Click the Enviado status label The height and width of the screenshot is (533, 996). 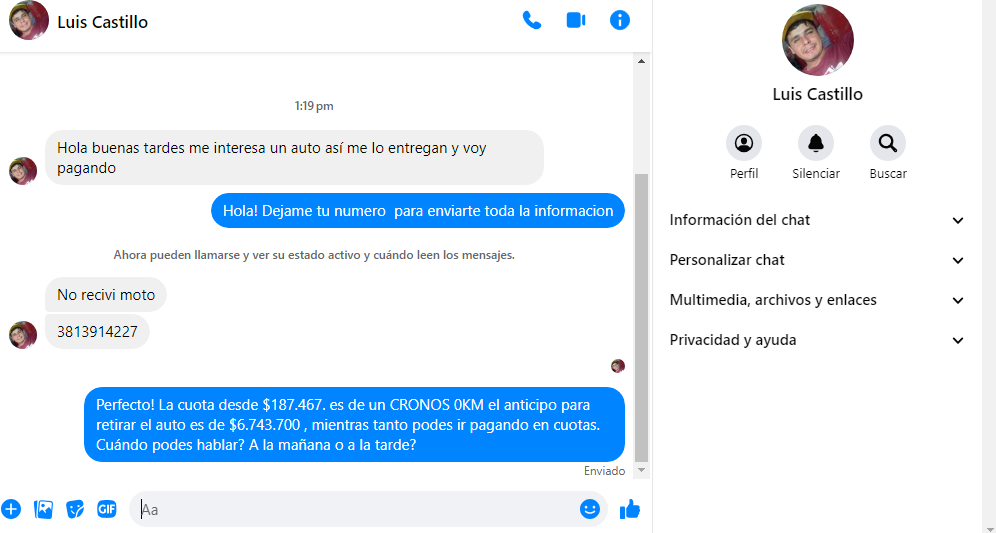(x=605, y=471)
